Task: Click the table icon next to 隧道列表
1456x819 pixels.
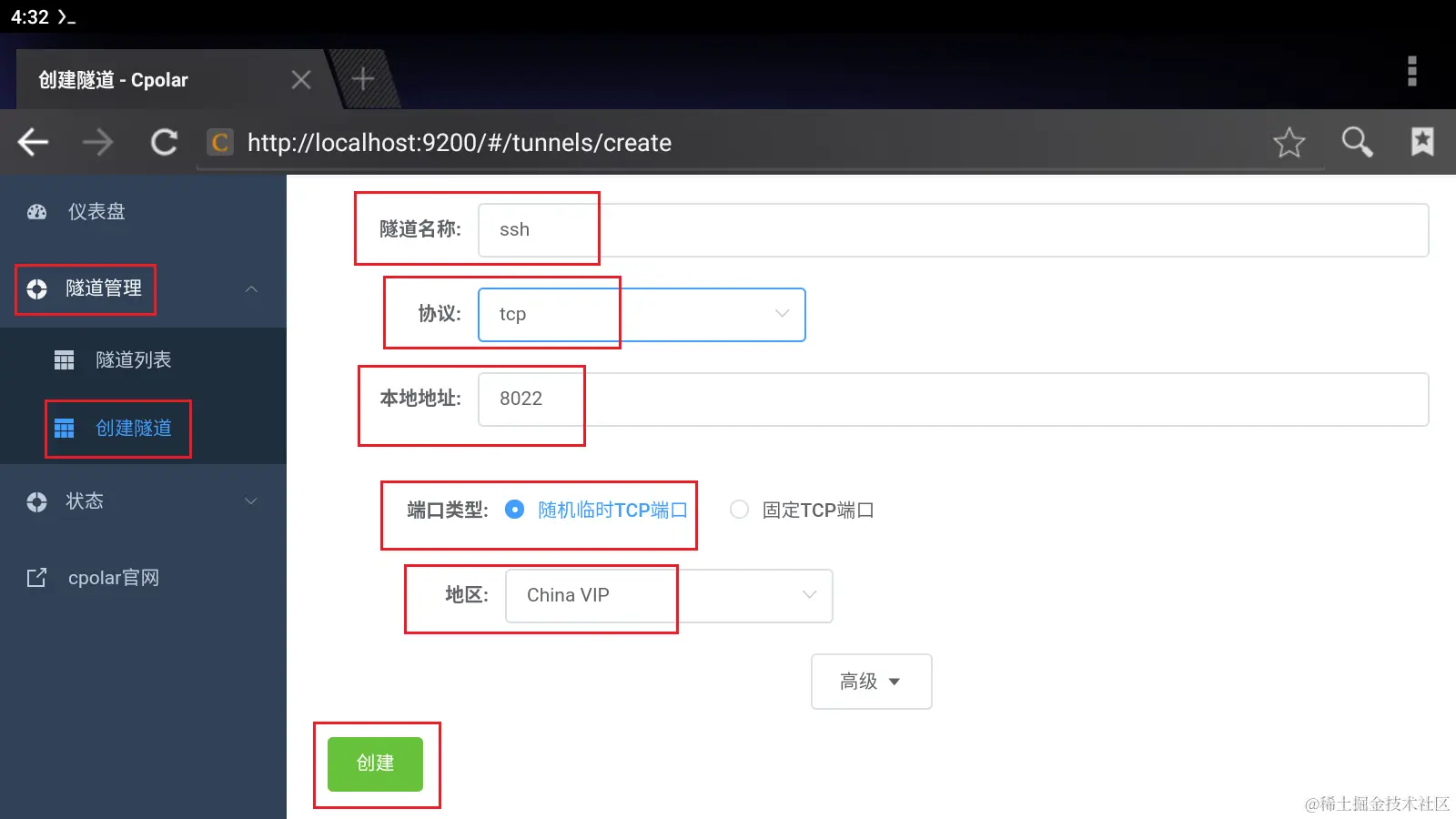Action: pos(65,360)
